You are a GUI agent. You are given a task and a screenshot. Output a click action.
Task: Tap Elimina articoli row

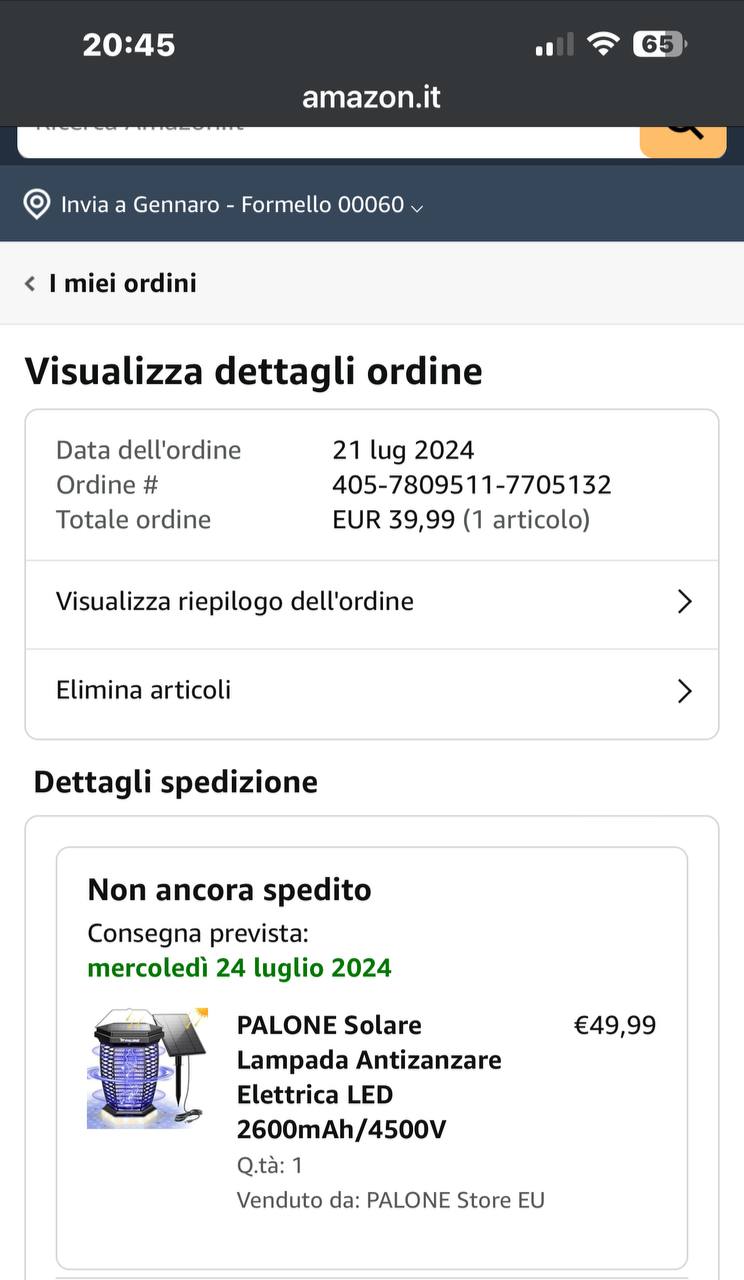tap(372, 693)
